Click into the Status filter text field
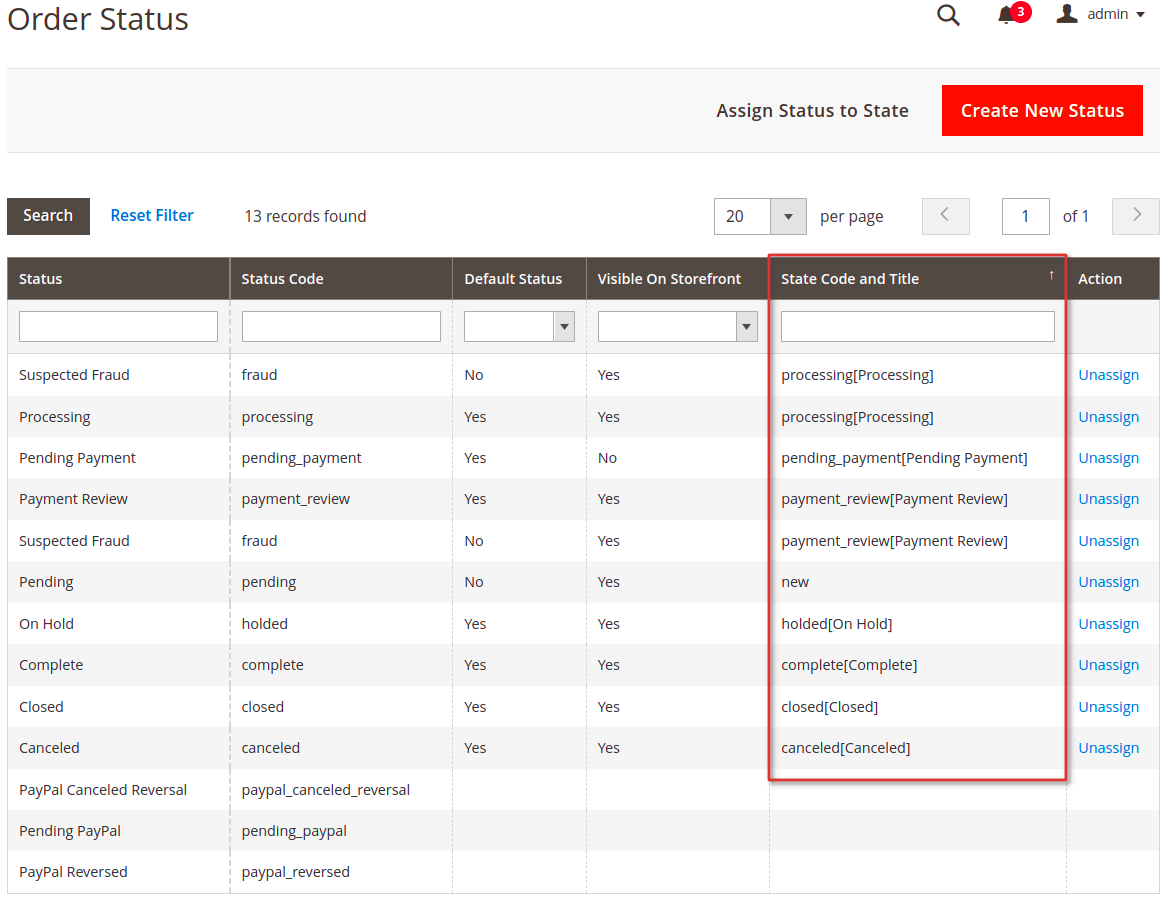Screen dimensions: 1163x897 [x=119, y=326]
